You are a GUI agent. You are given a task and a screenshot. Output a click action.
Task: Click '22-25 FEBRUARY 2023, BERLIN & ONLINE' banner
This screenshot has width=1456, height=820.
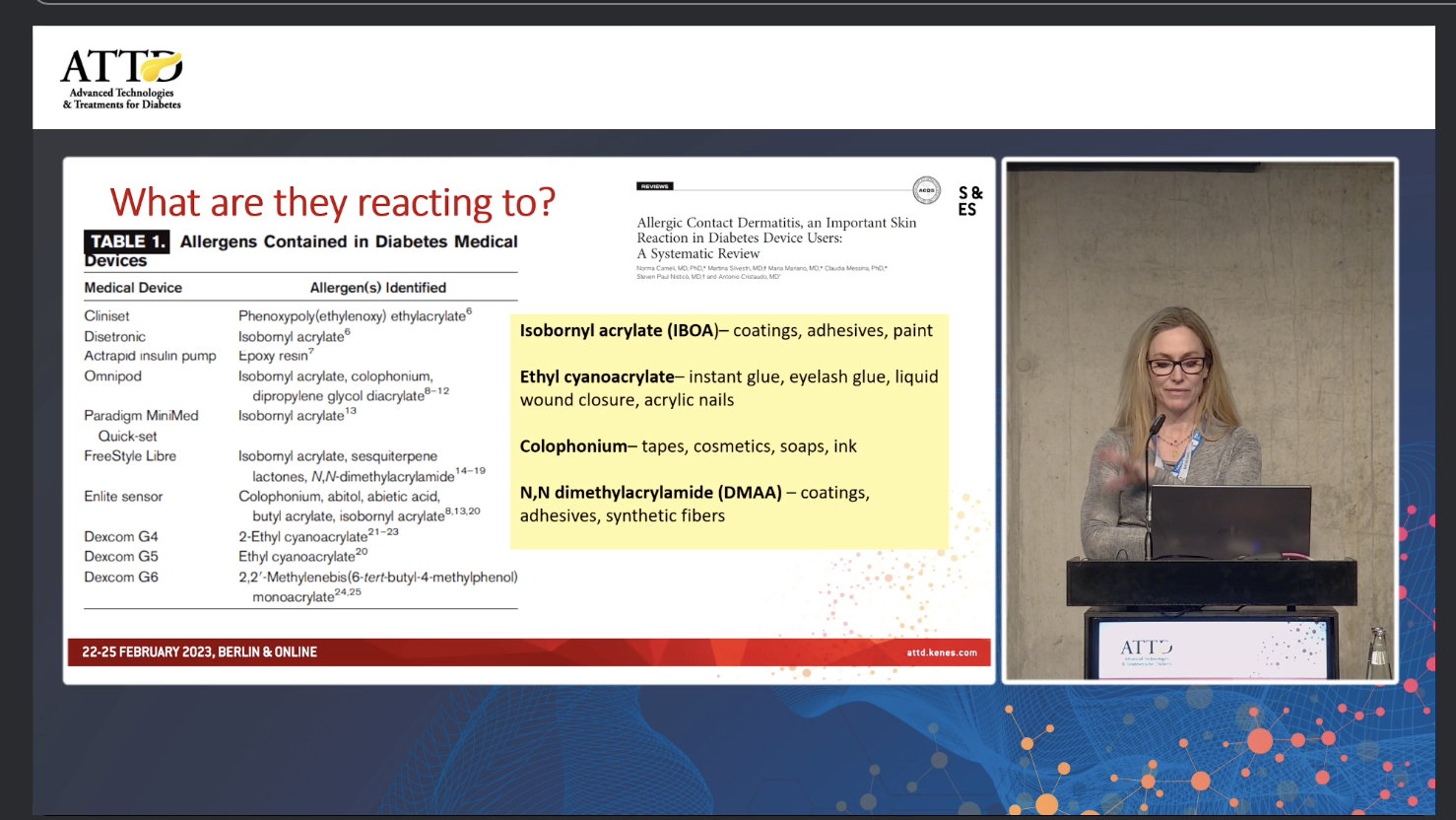[199, 652]
